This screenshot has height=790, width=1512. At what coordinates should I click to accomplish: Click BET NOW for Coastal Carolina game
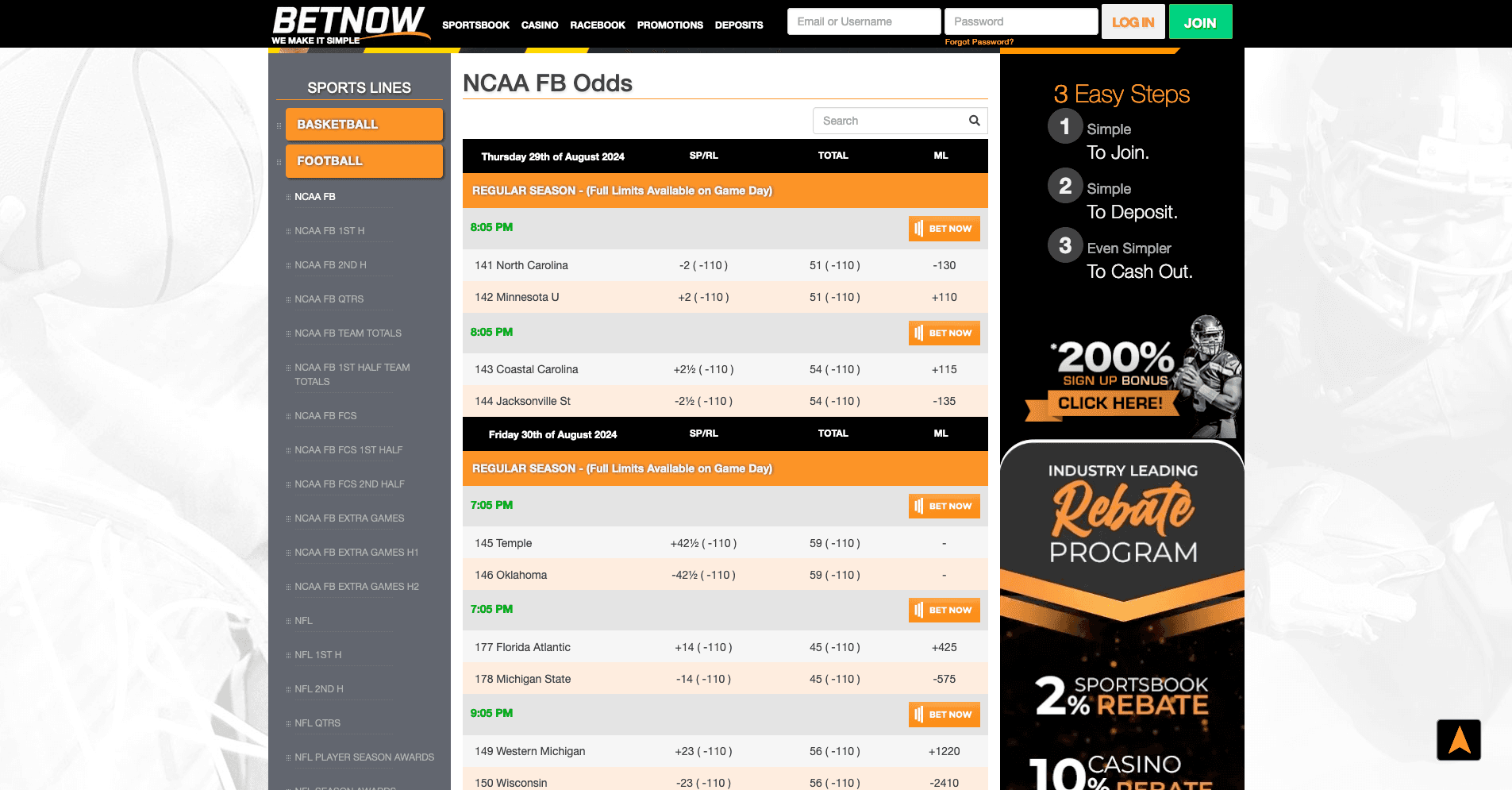(944, 333)
